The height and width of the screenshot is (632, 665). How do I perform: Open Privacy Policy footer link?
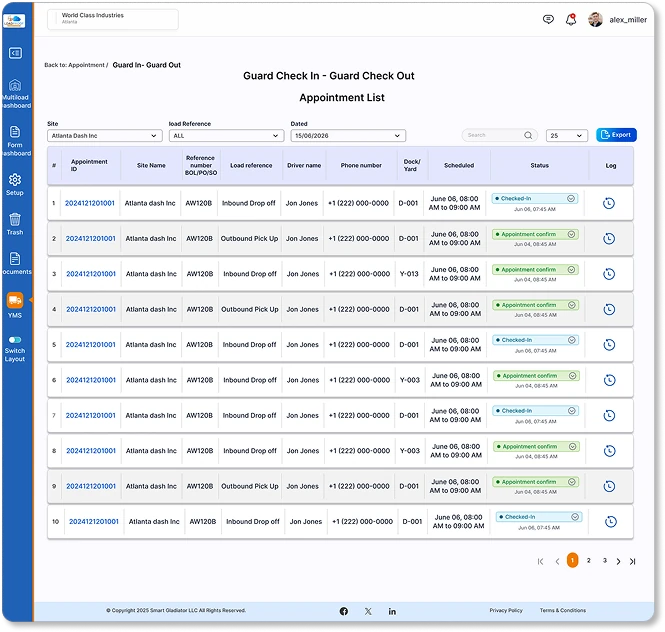[506, 610]
